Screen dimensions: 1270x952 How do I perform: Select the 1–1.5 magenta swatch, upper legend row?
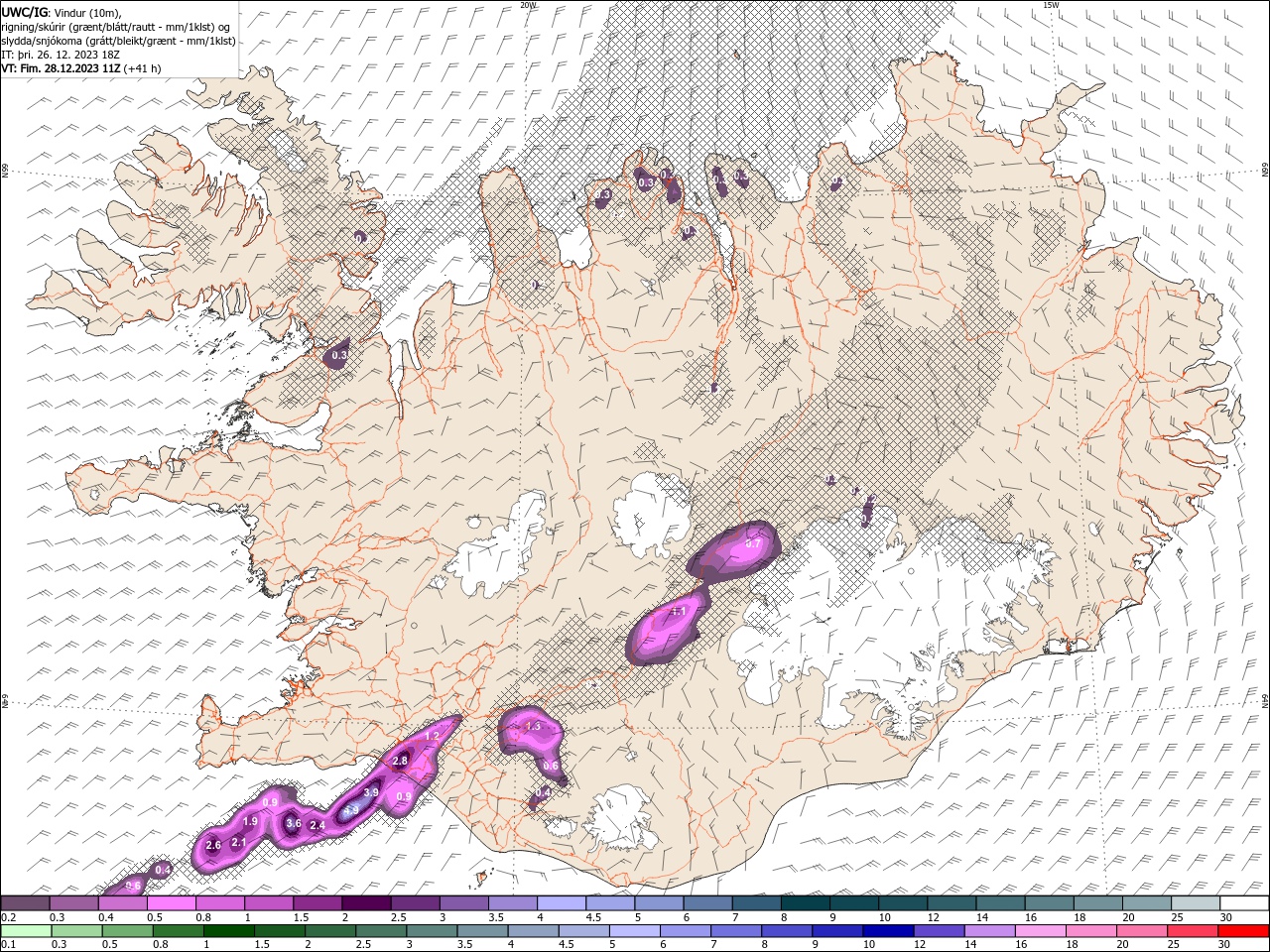(269, 902)
